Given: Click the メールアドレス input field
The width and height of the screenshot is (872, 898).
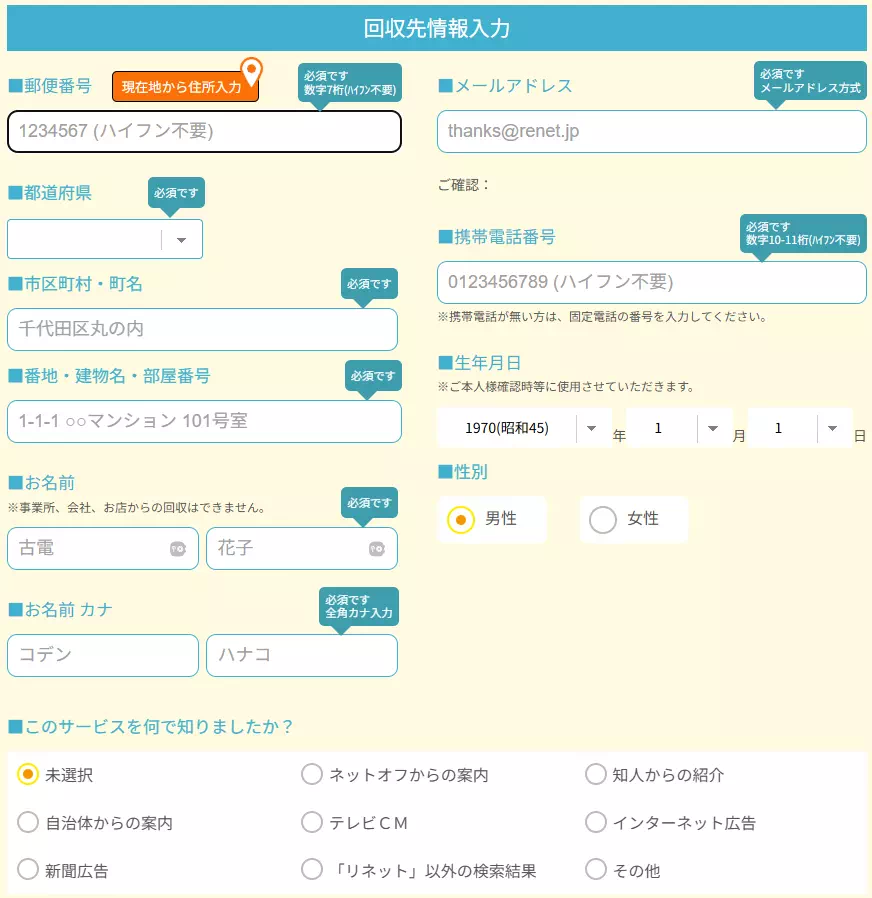Looking at the screenshot, I should pos(651,131).
